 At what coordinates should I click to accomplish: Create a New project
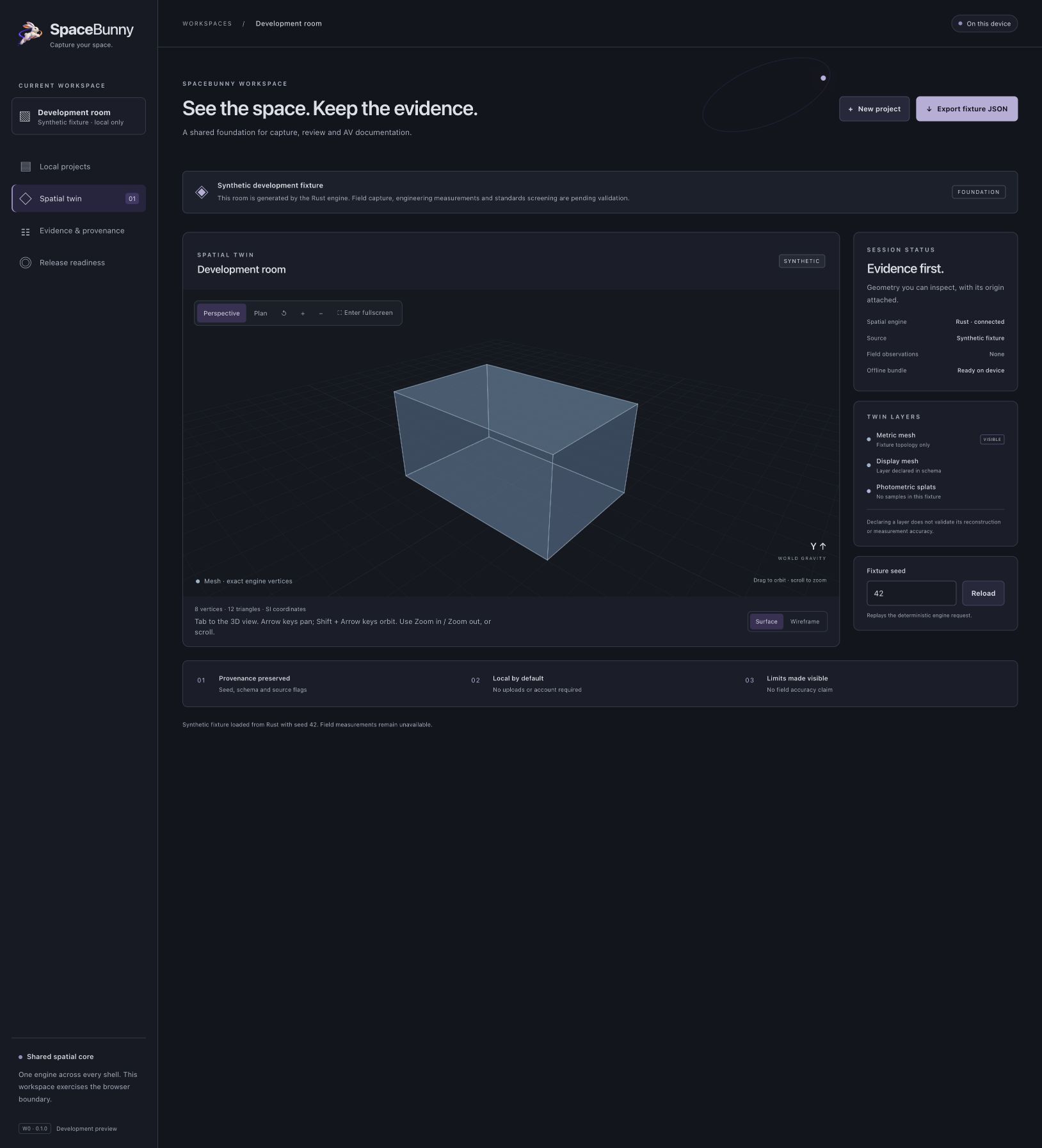[874, 109]
